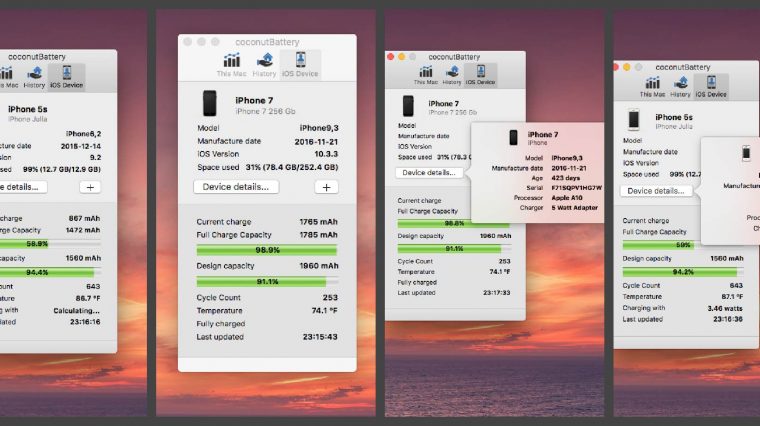
Task: Click the 'iPhone Julia' subtitle in the 3.46 watts window
Action: pos(674,126)
